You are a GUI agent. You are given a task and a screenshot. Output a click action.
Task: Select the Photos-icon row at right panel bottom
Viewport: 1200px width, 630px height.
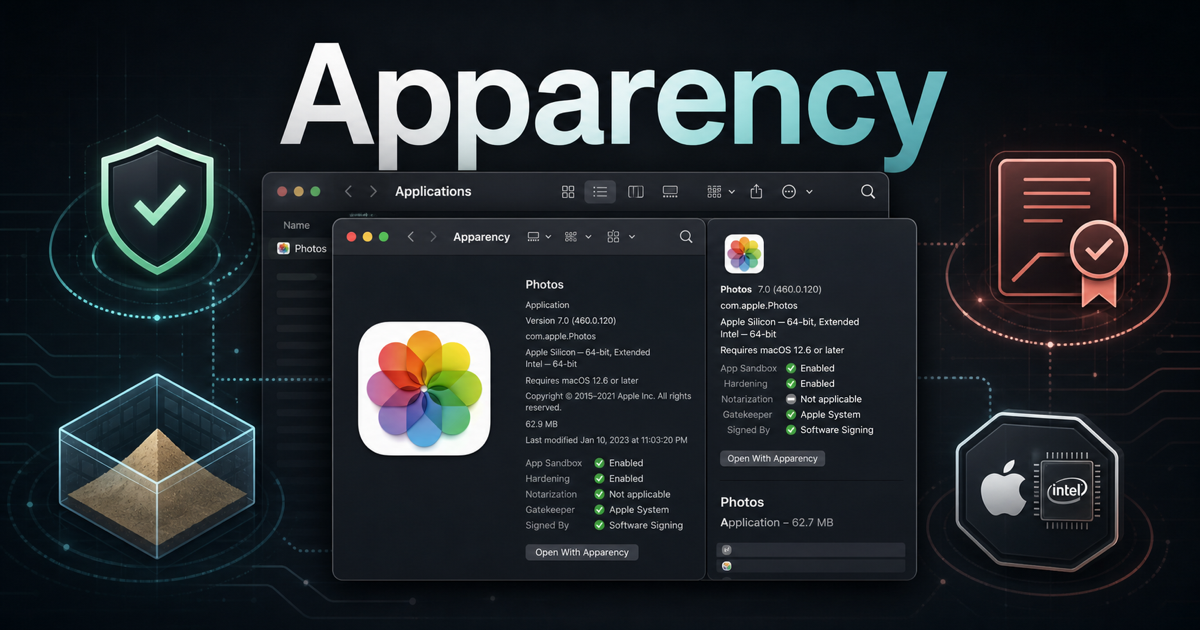pos(812,566)
